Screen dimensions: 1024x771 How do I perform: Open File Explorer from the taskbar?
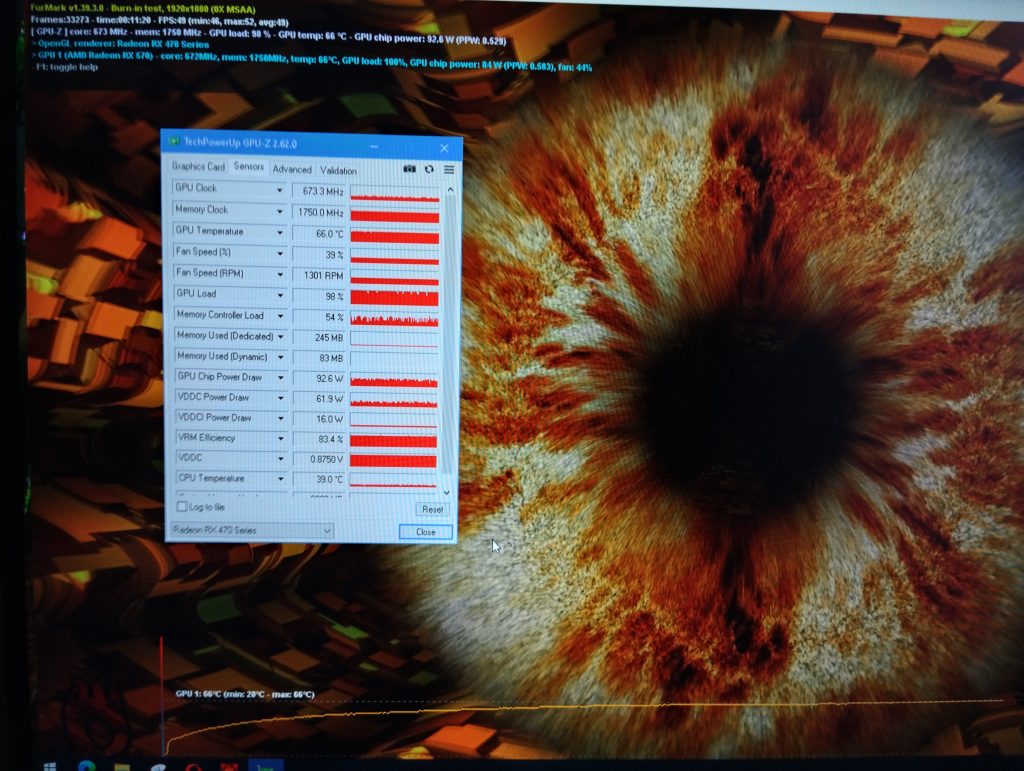[122, 766]
